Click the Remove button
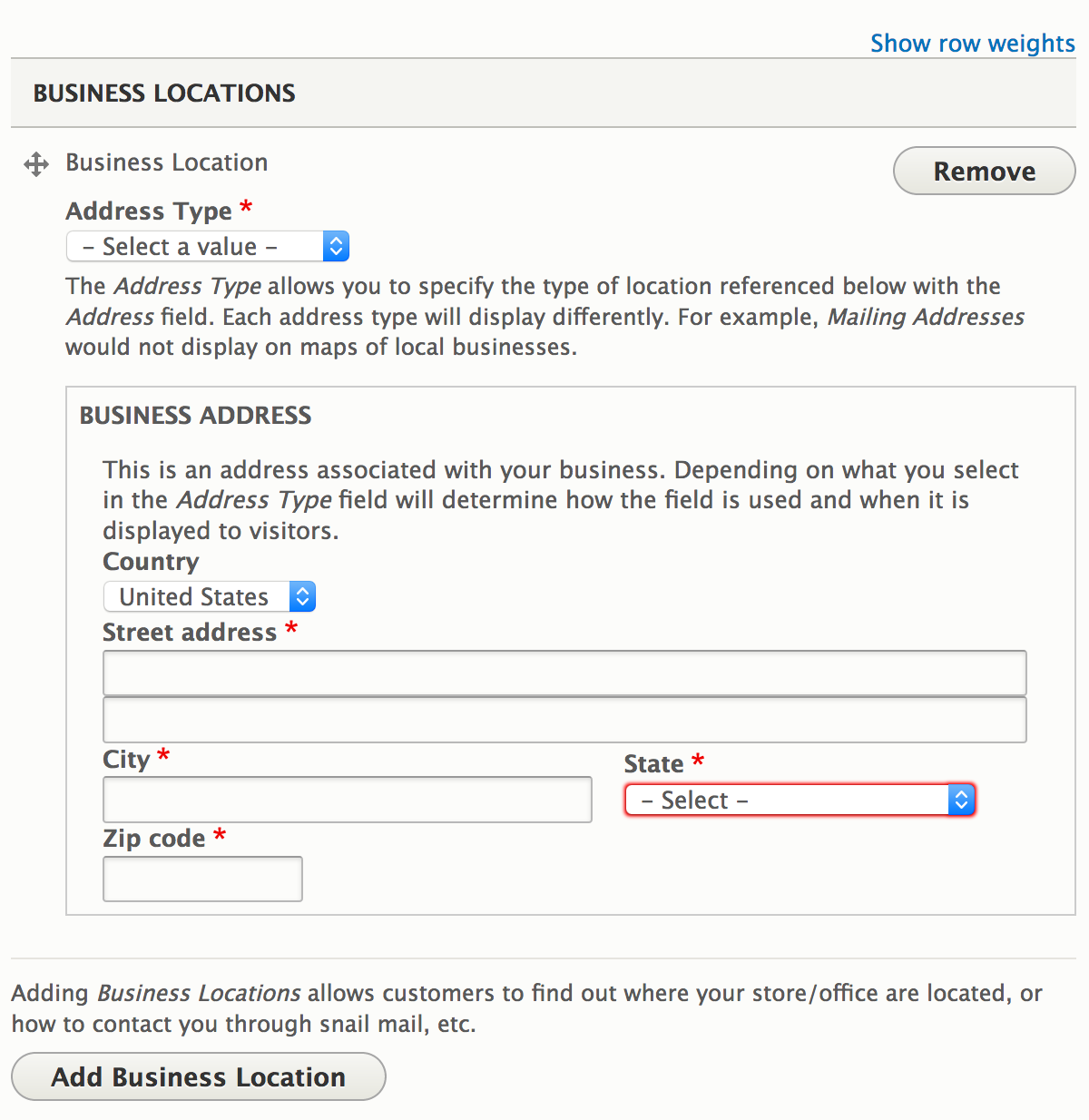The image size is (1089, 1120). (984, 171)
